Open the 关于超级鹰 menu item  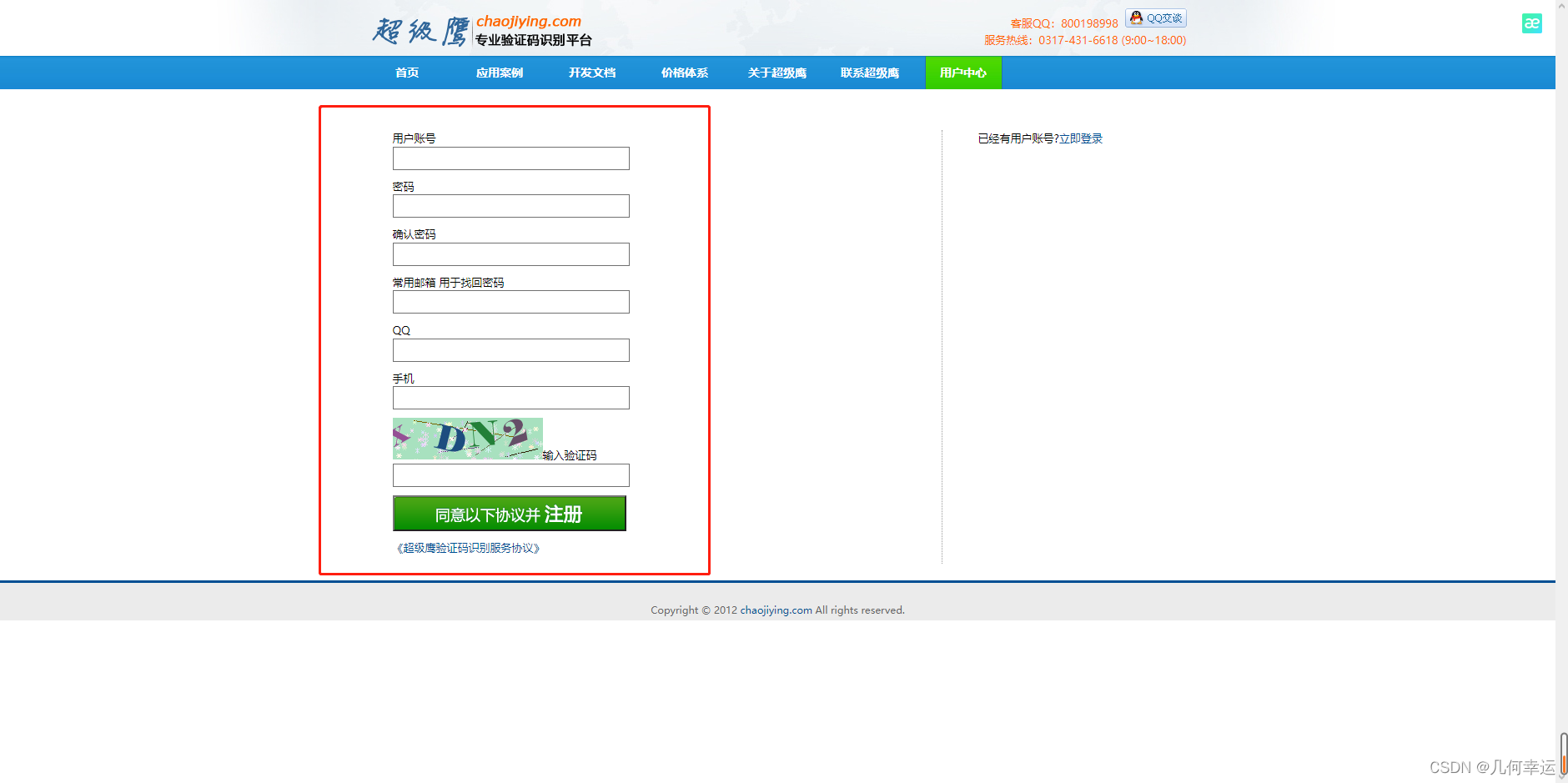[777, 73]
